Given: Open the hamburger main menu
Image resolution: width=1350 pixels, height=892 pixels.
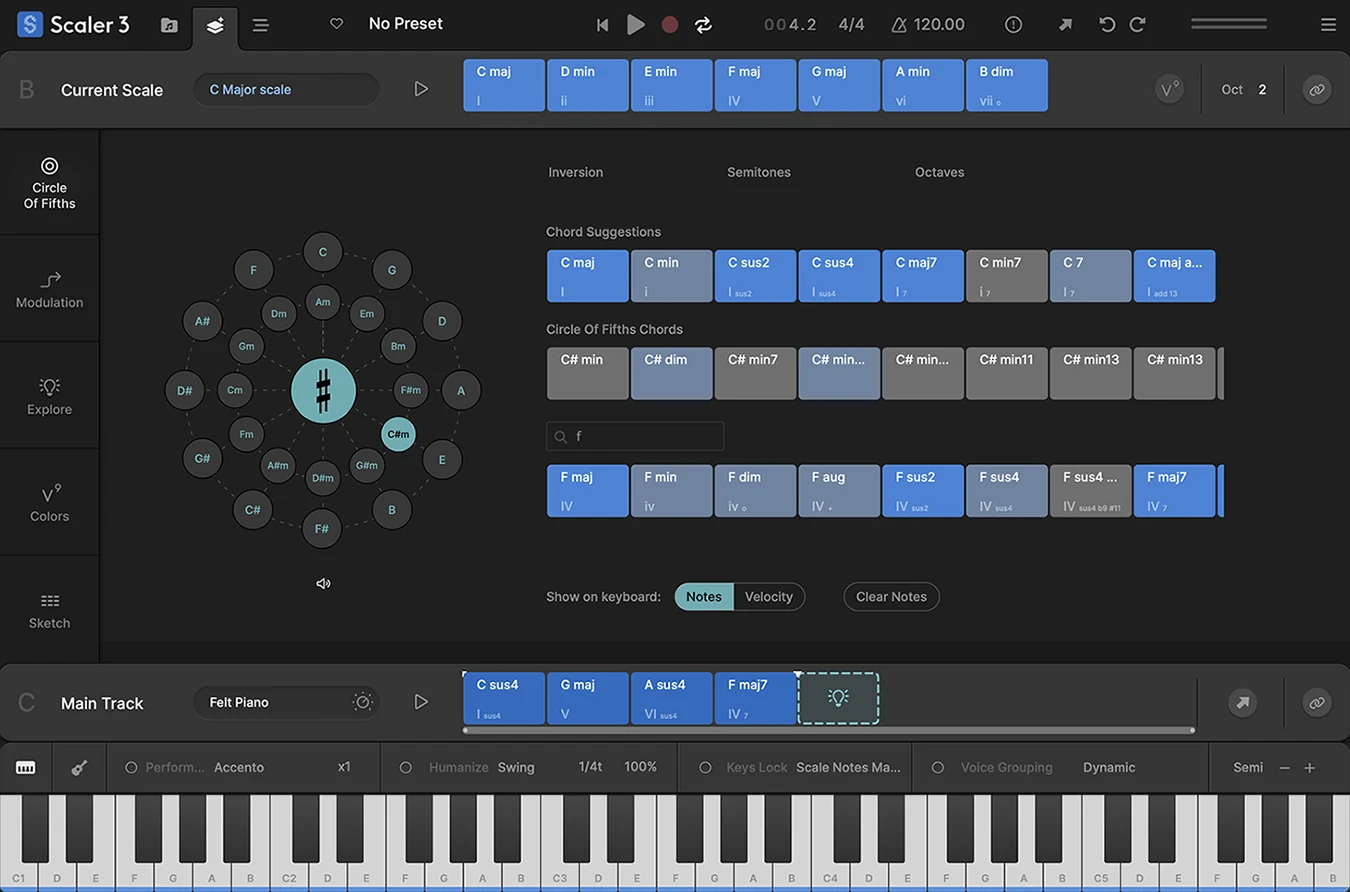Looking at the screenshot, I should click(1328, 25).
